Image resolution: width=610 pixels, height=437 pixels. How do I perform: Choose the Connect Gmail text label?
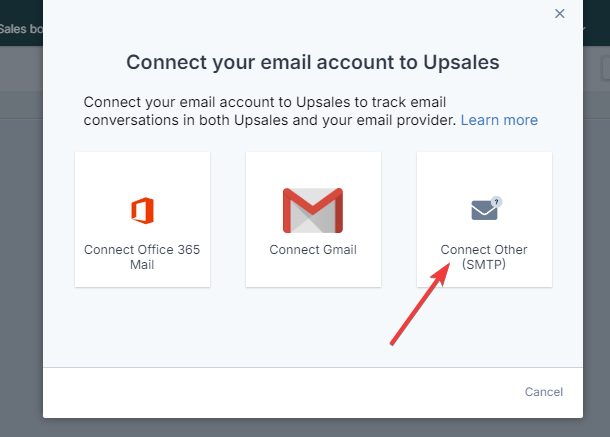click(313, 249)
